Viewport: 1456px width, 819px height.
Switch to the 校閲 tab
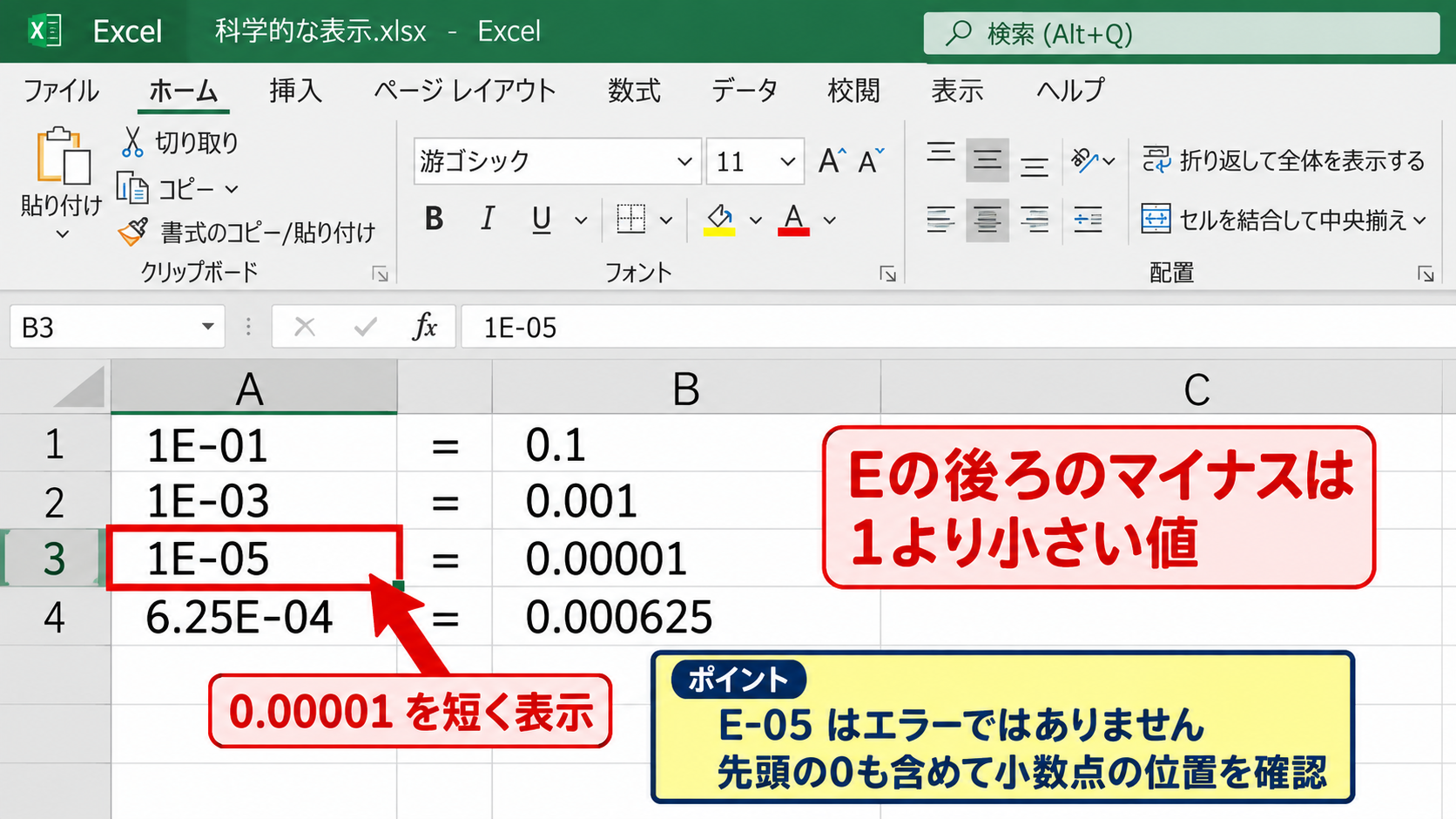click(853, 91)
